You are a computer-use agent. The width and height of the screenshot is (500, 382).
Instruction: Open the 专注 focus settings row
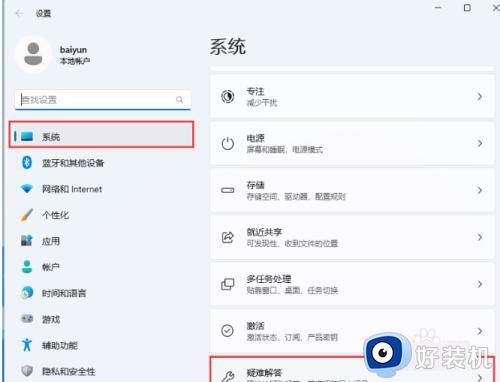click(352, 96)
